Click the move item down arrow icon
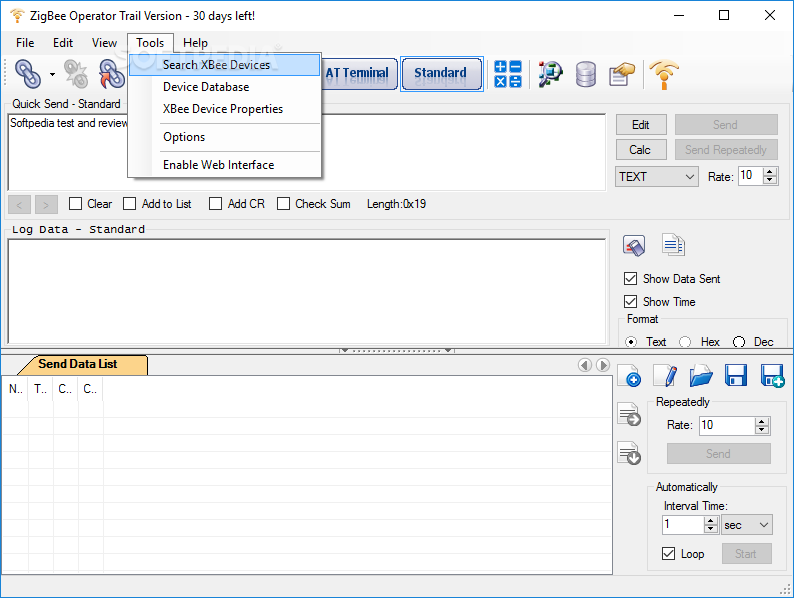794x598 pixels. pos(629,453)
